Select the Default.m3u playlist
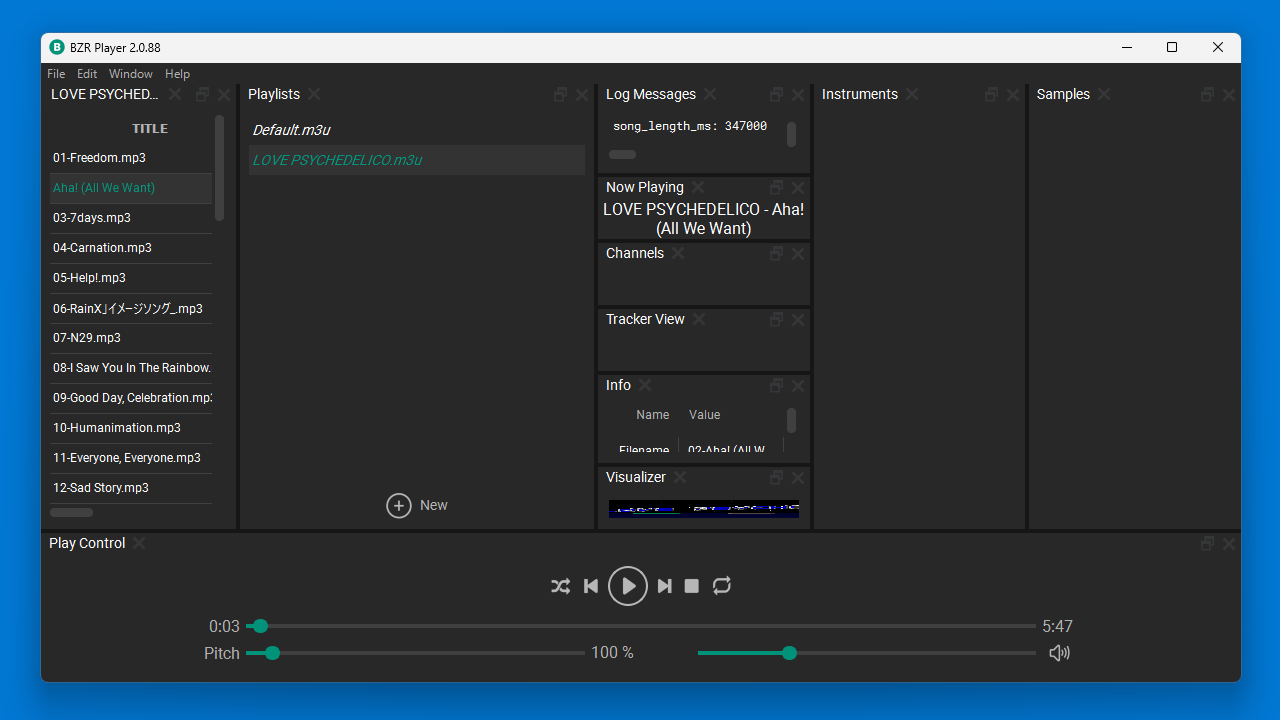 (291, 130)
